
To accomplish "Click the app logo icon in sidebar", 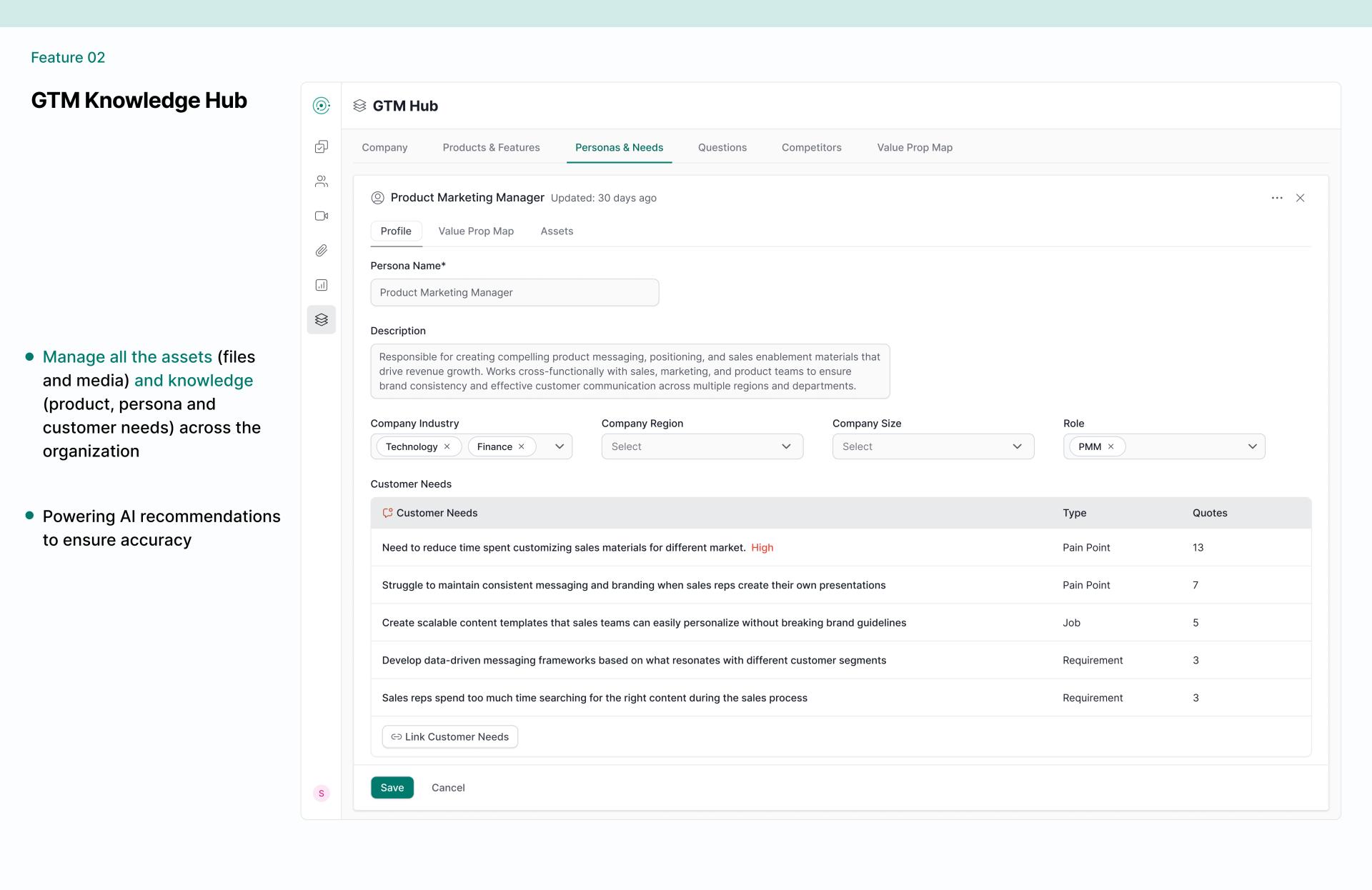I will click(322, 106).
